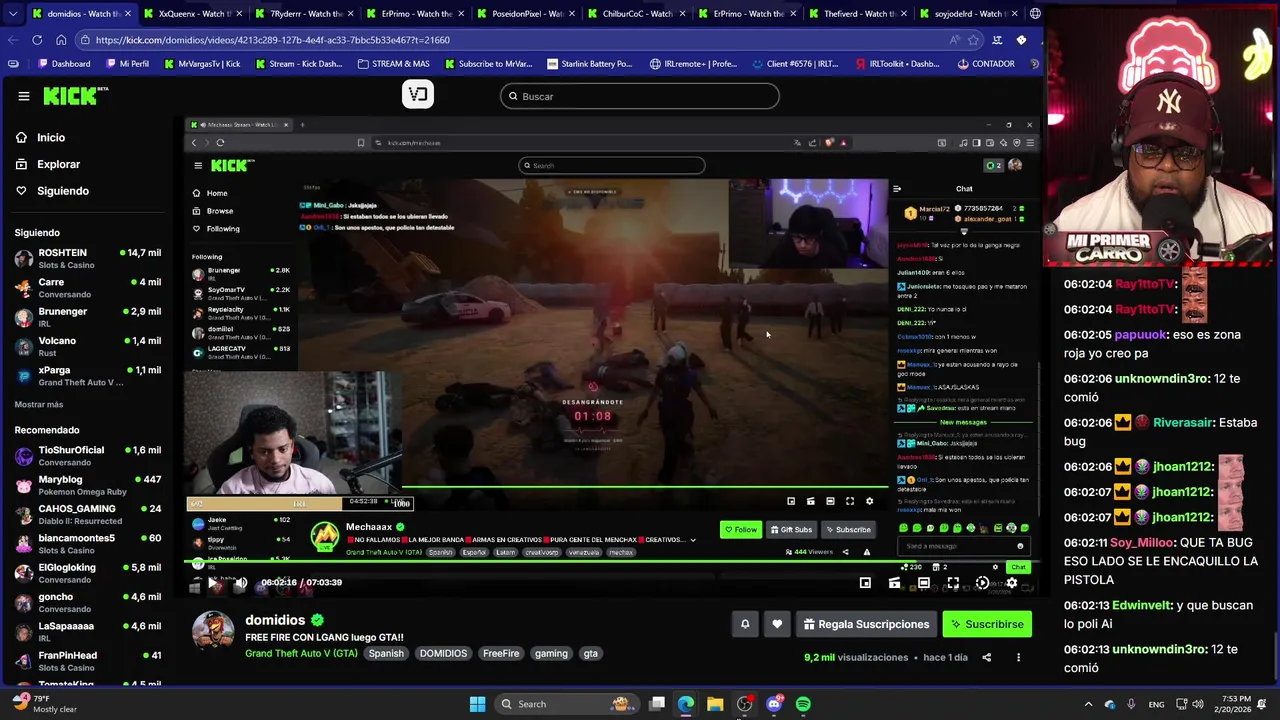Toggle theater mode in the video player

tap(924, 583)
